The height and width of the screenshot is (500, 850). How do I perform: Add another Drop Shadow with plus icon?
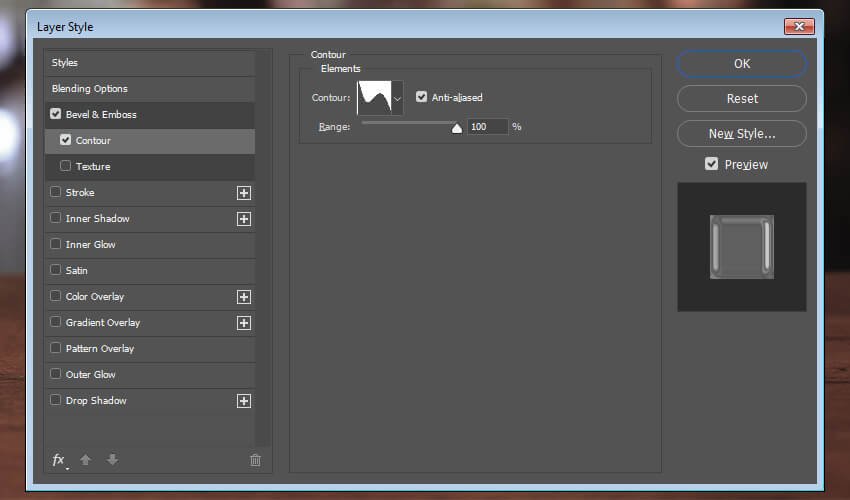[244, 401]
